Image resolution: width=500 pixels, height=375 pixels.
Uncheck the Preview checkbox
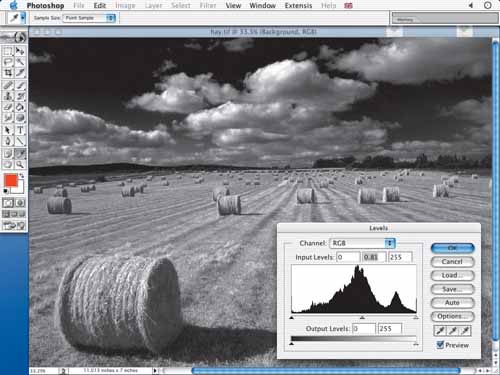pos(440,345)
